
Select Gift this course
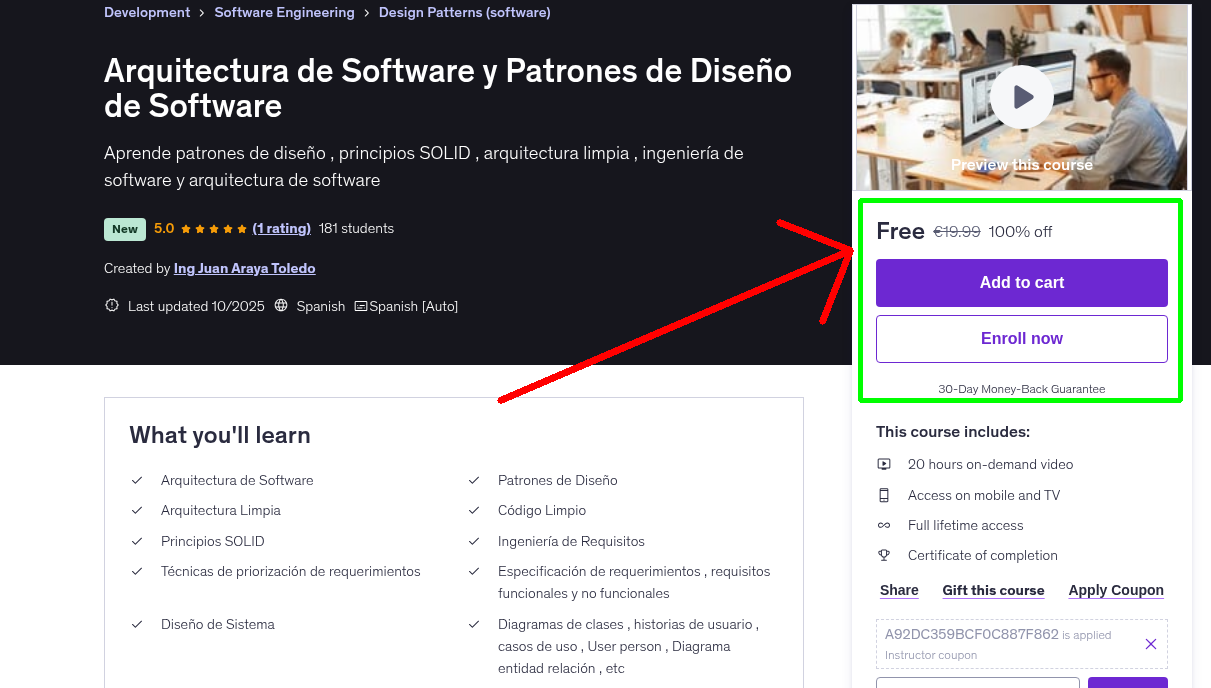coord(993,590)
